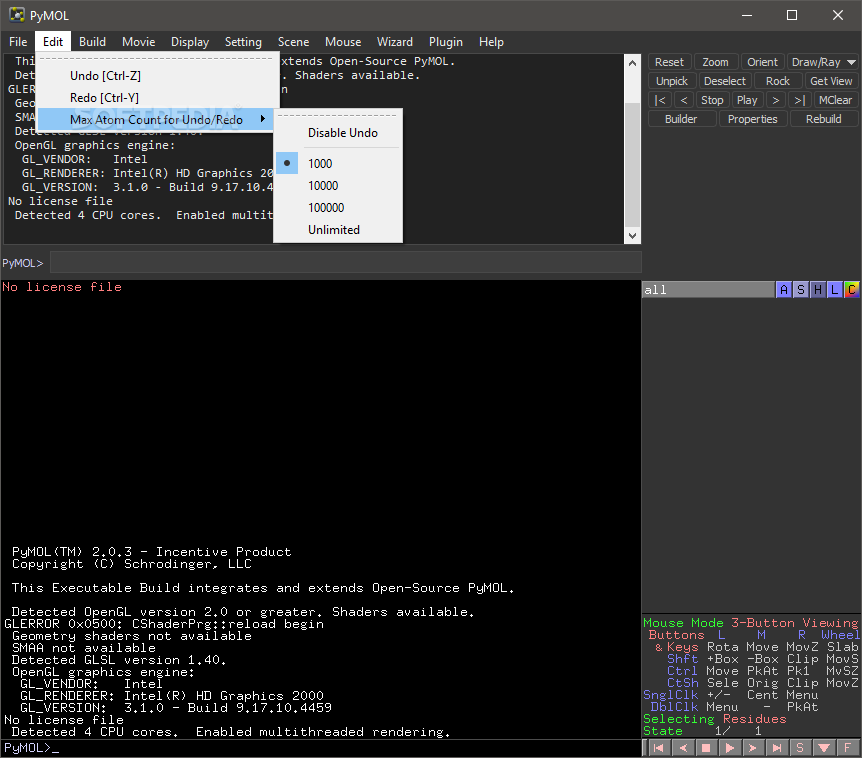
Task: Open the C color menu for all
Action: click(x=852, y=290)
